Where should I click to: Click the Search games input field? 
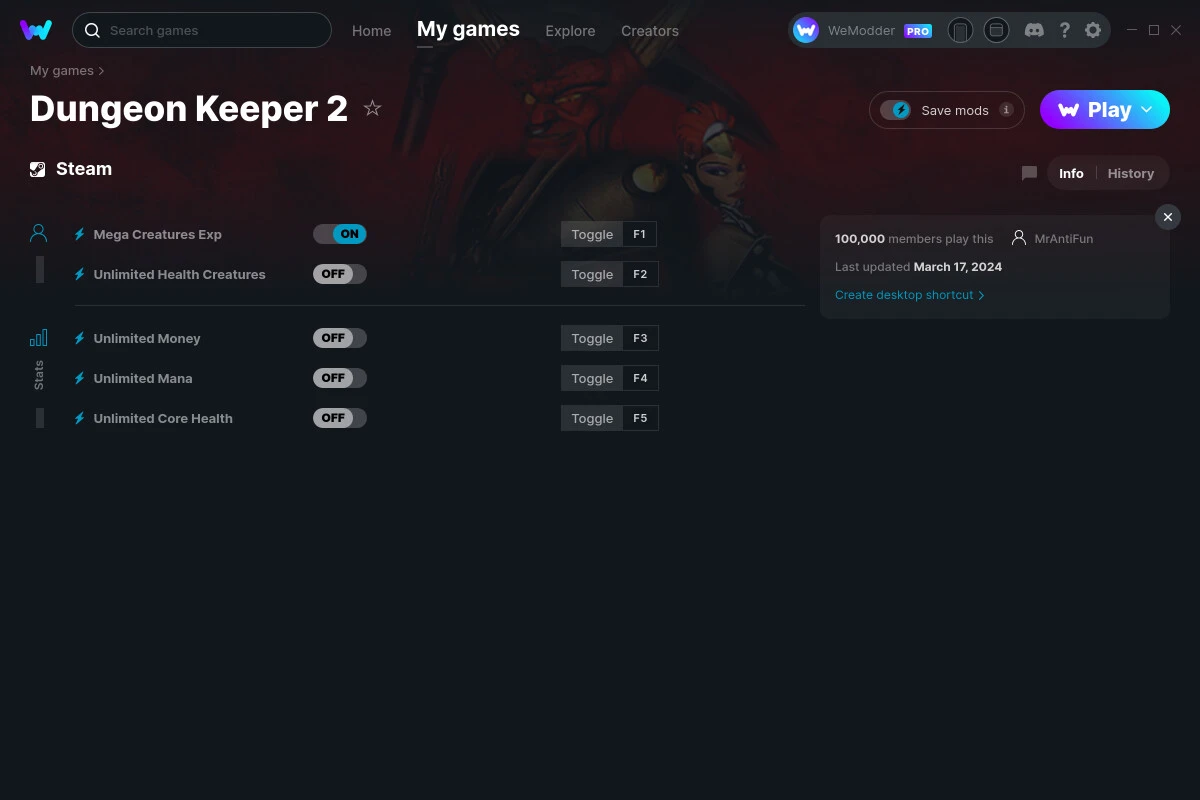click(x=202, y=30)
